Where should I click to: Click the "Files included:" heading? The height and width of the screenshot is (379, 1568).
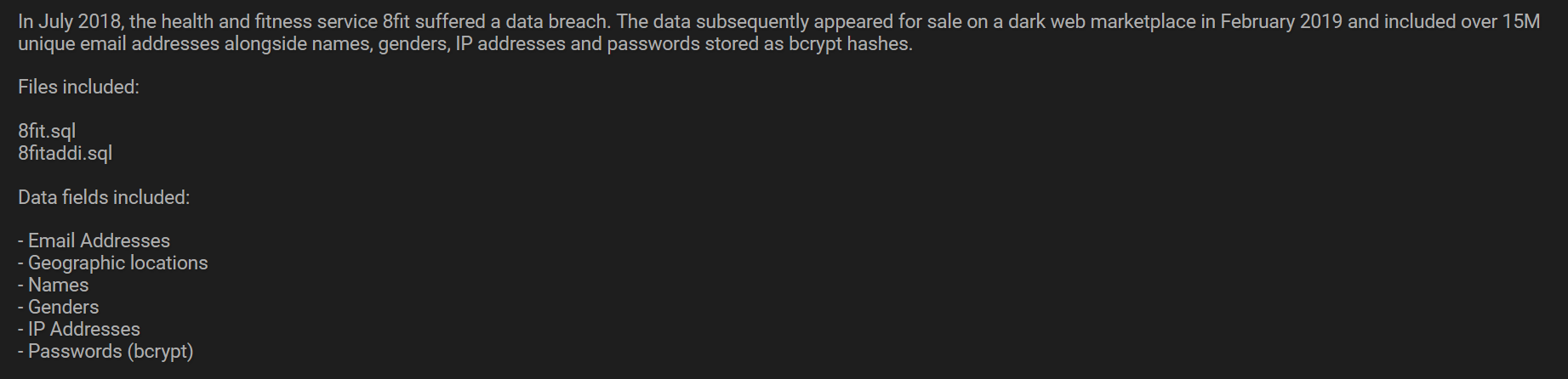(78, 87)
